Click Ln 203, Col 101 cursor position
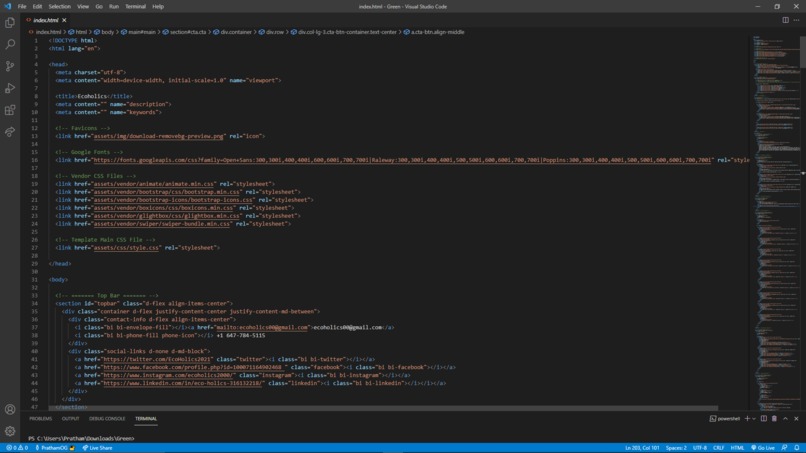The height and width of the screenshot is (453, 806). tap(642, 448)
